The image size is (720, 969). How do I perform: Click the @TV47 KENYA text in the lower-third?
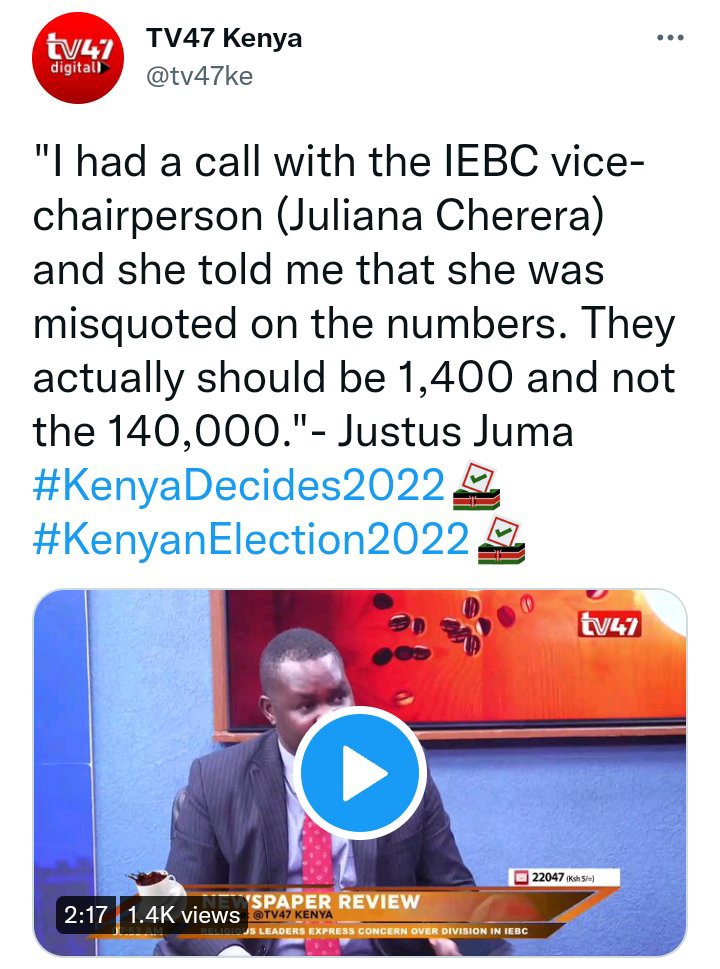293,914
